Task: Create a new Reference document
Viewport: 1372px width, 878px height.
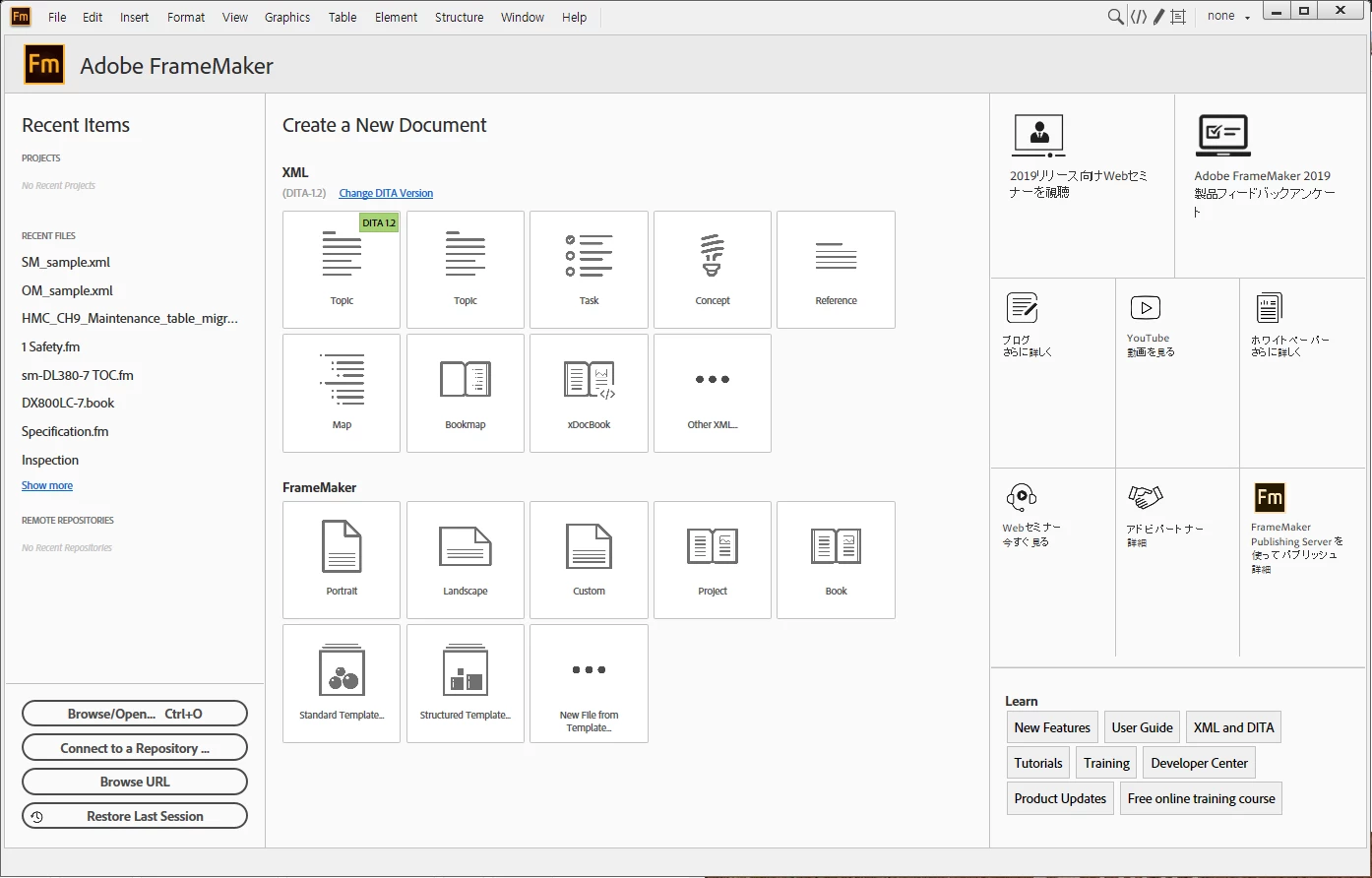Action: coord(836,270)
